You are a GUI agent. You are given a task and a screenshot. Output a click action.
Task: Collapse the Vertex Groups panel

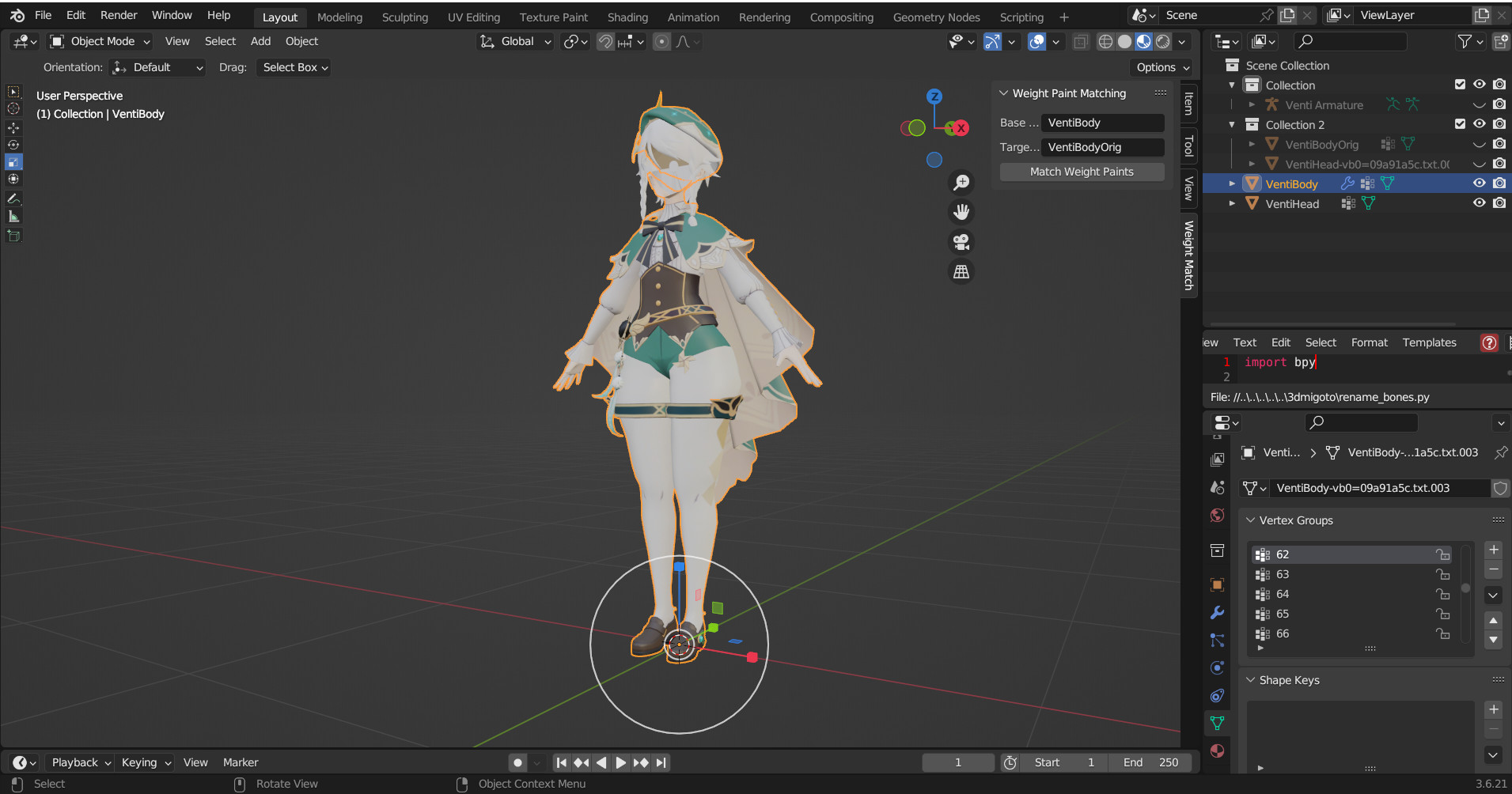point(1251,520)
